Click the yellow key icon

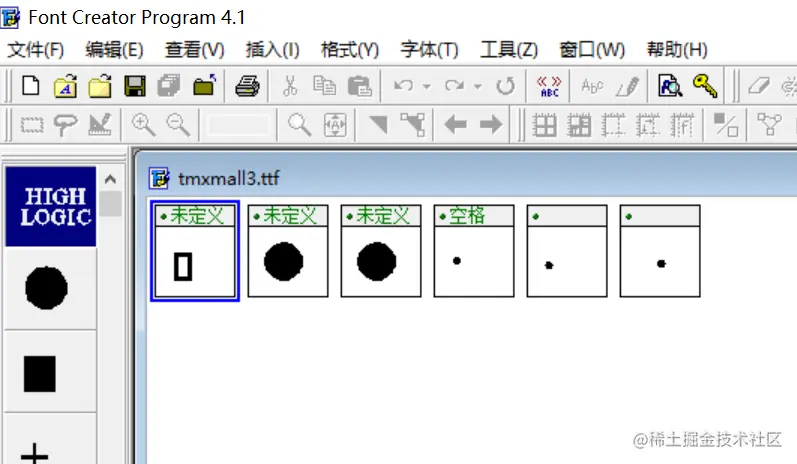click(x=705, y=86)
